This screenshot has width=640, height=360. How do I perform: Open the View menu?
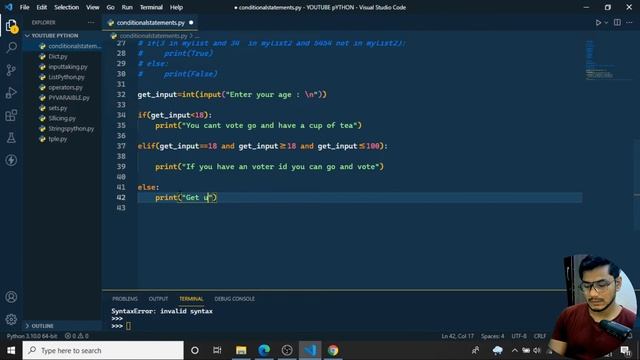93,7
